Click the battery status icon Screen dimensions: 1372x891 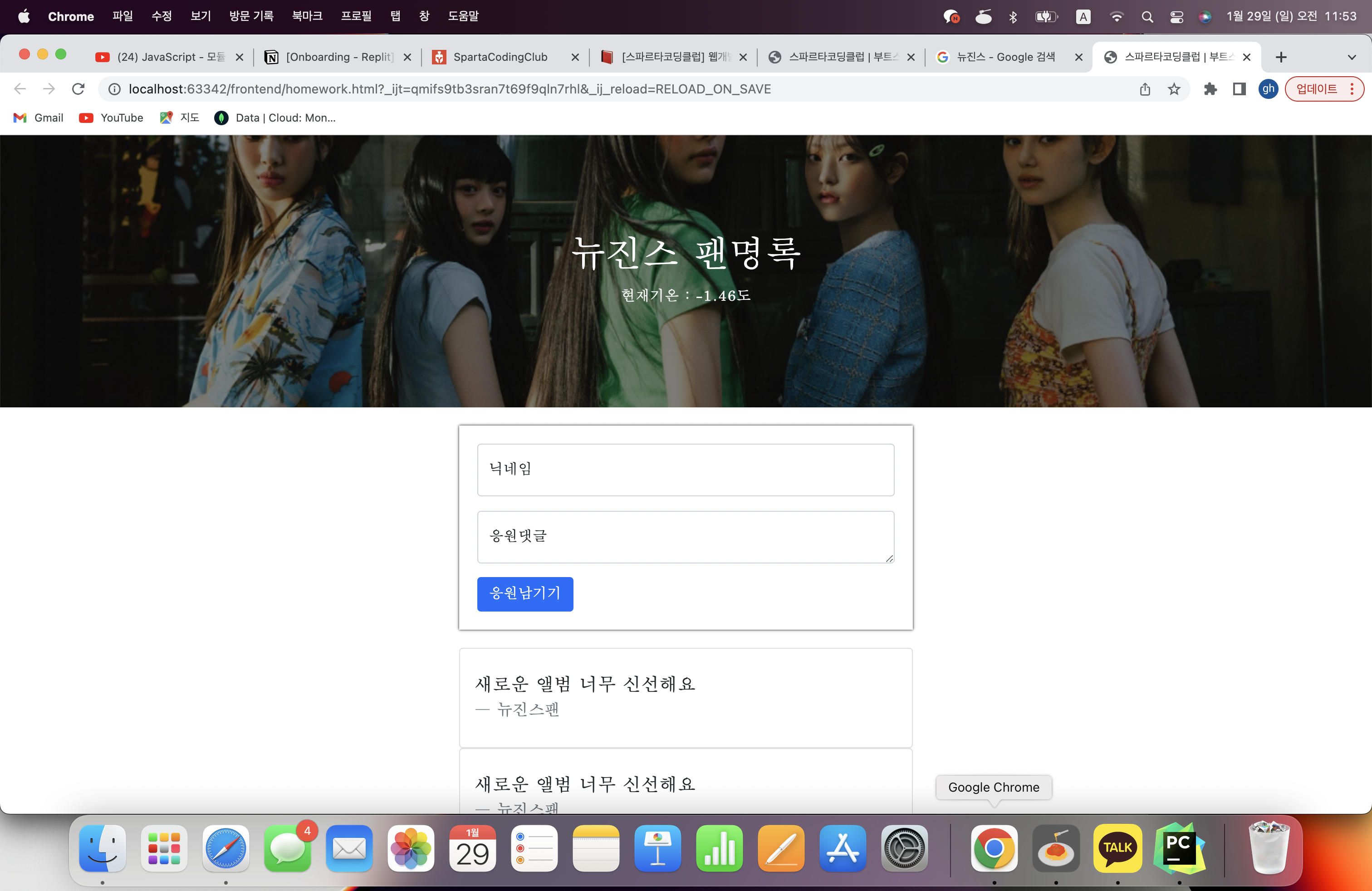click(x=1046, y=17)
